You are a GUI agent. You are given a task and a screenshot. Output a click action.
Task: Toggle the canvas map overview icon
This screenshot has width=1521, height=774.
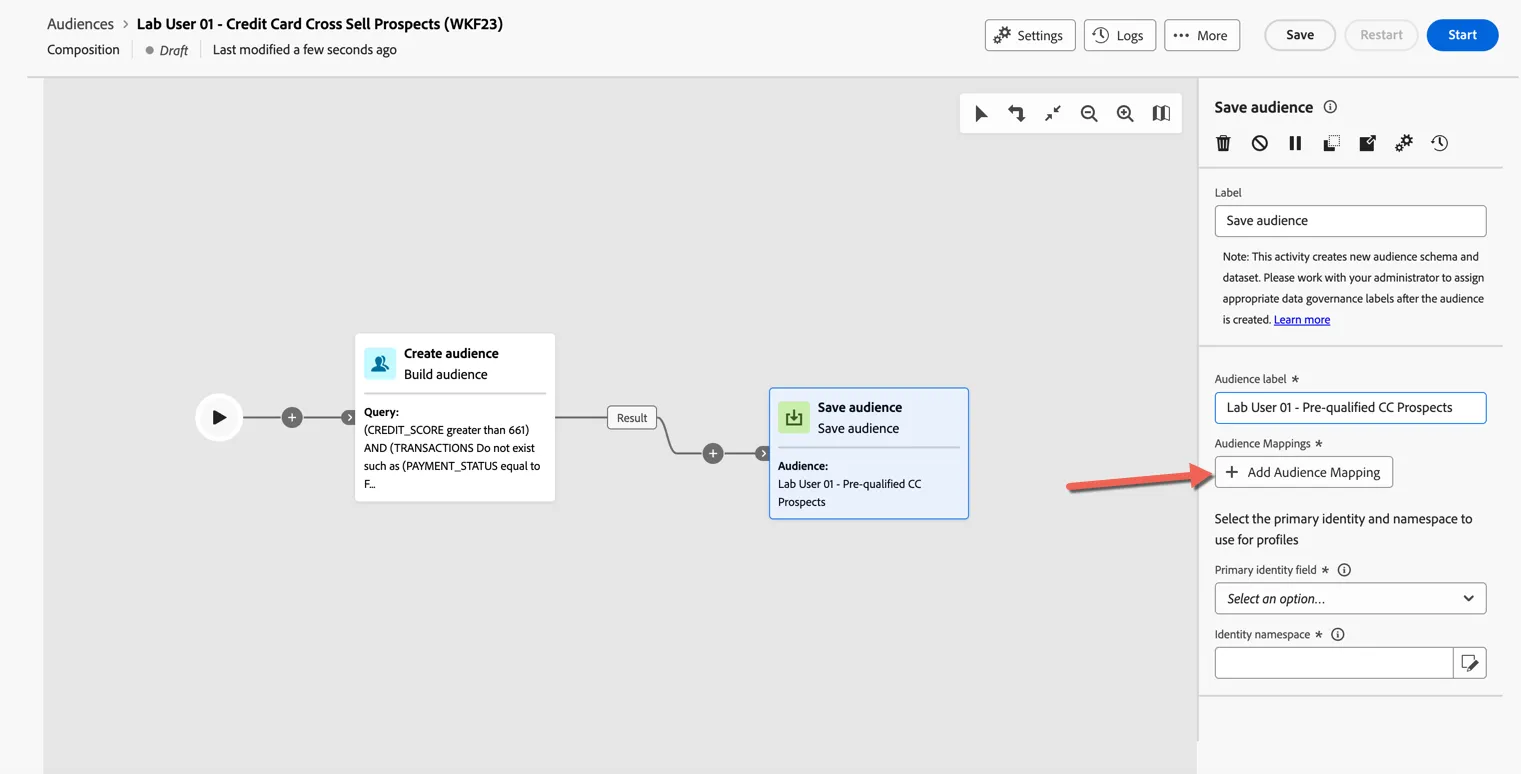pyautogui.click(x=1161, y=114)
